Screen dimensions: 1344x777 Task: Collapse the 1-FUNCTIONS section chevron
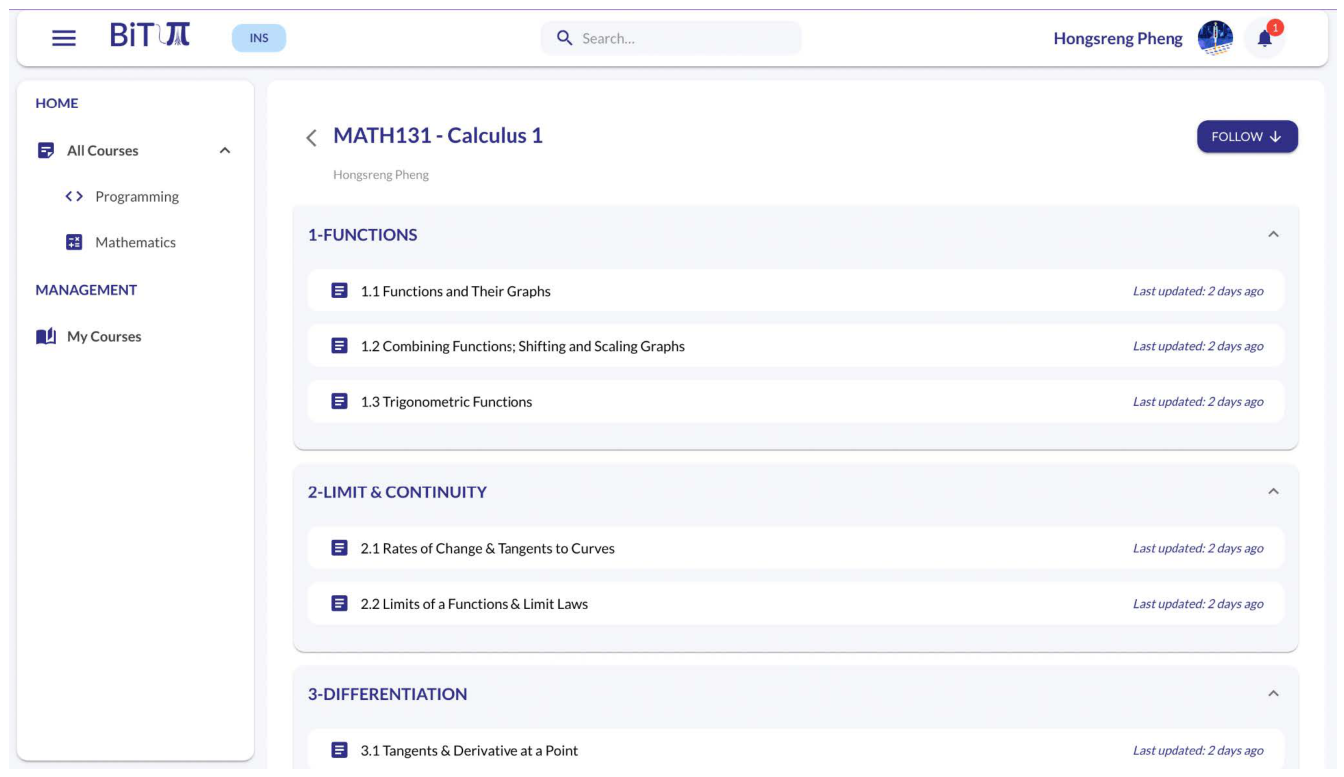click(1273, 234)
